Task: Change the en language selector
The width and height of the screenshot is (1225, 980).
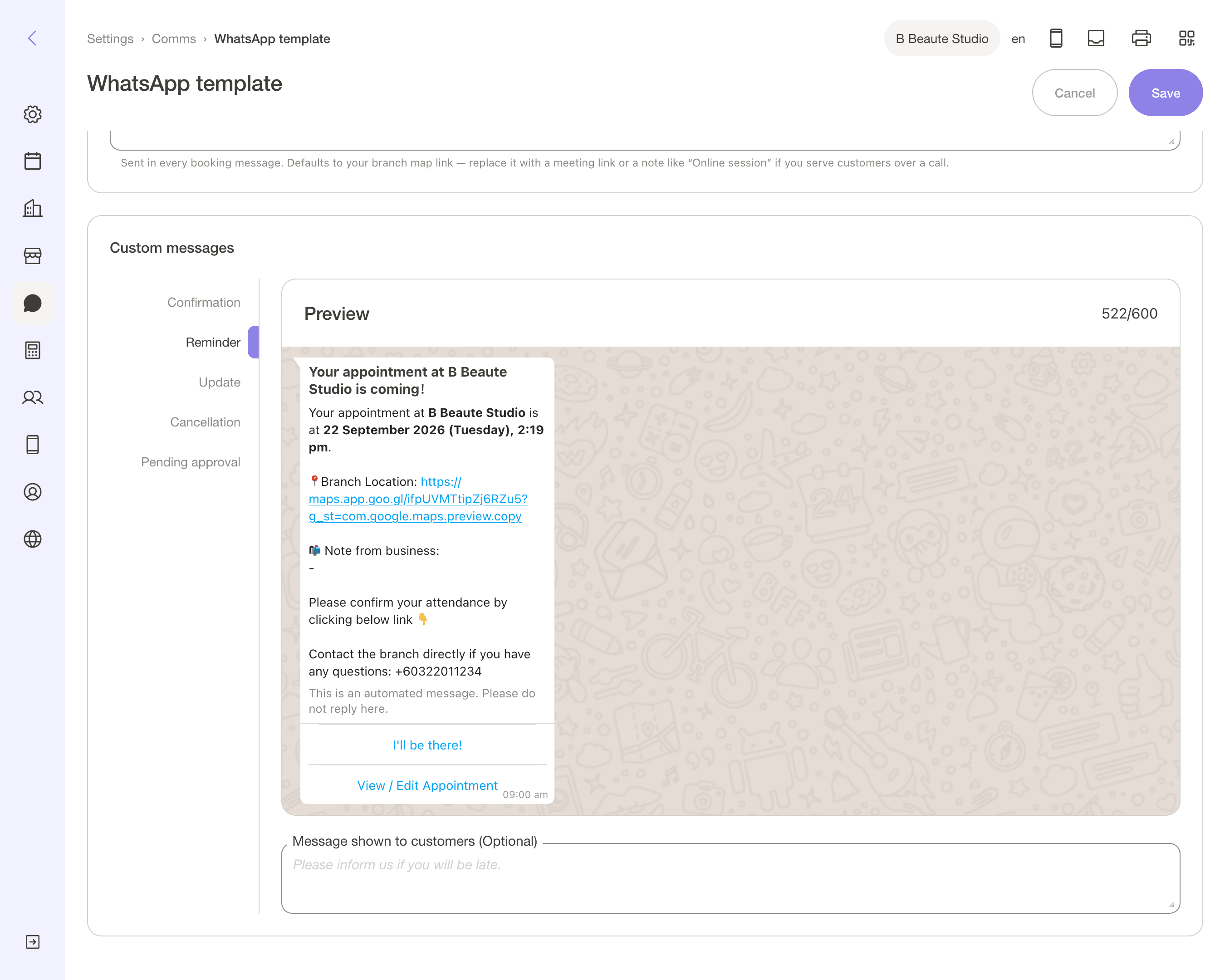Action: pos(1018,39)
